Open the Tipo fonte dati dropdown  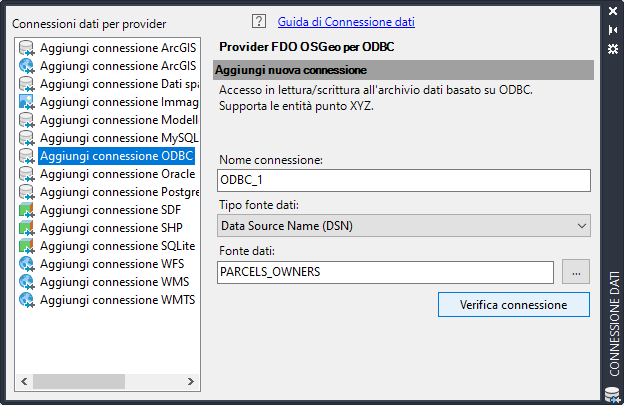(x=404, y=226)
